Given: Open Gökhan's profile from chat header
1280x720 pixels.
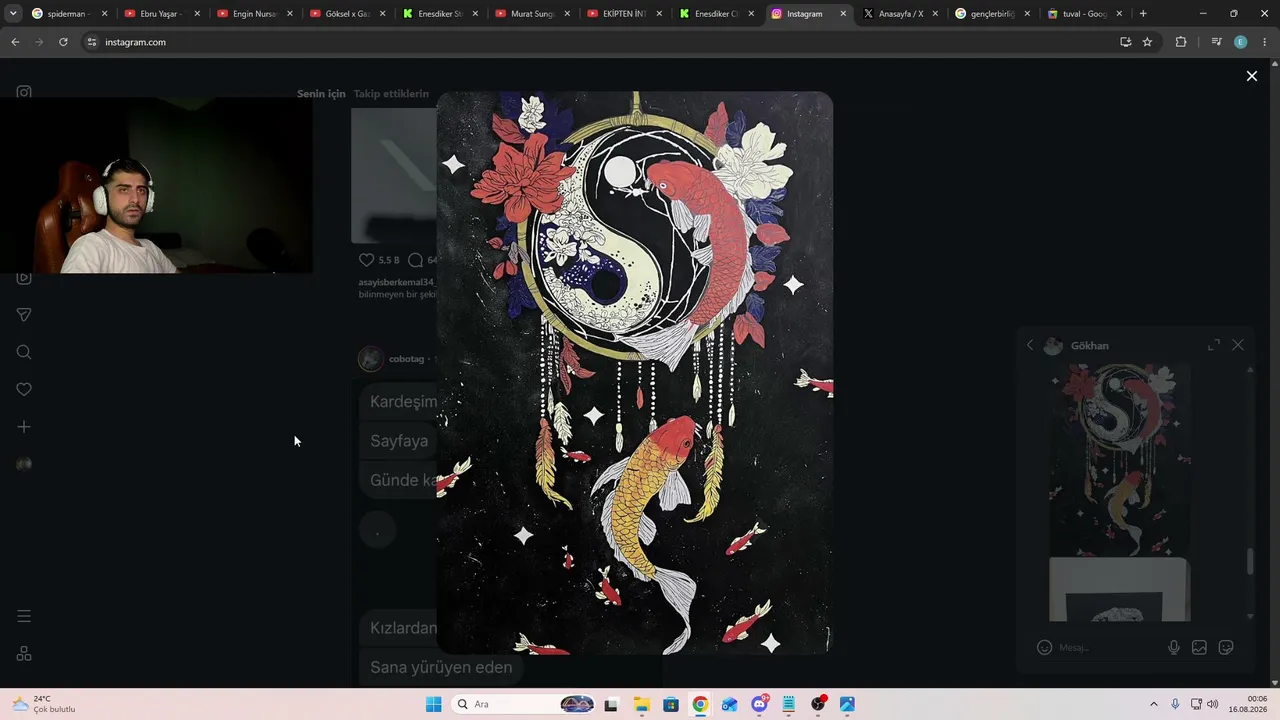Looking at the screenshot, I should click(1089, 346).
